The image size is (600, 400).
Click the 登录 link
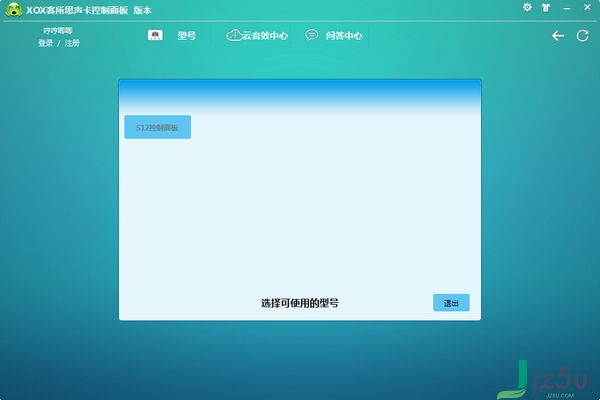coord(46,43)
